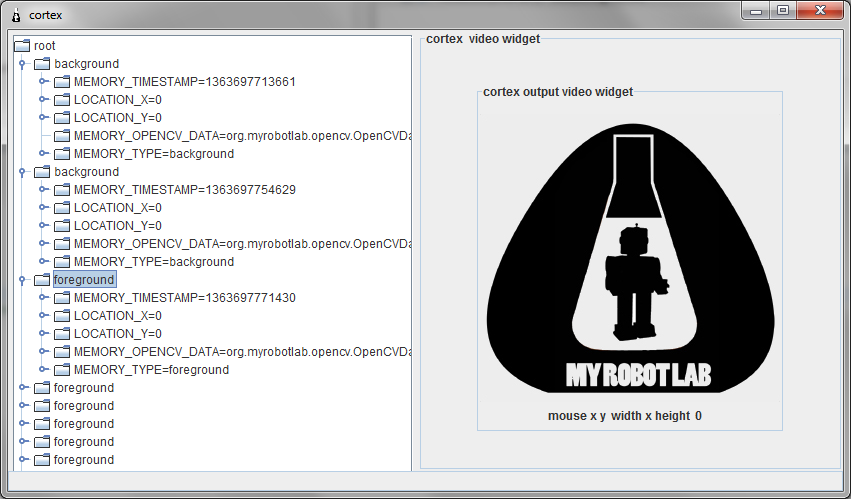Click folder icon of LOCATION_X=0 in the highlighted foreground group
This screenshot has width=851, height=499.
pyautogui.click(x=62, y=316)
